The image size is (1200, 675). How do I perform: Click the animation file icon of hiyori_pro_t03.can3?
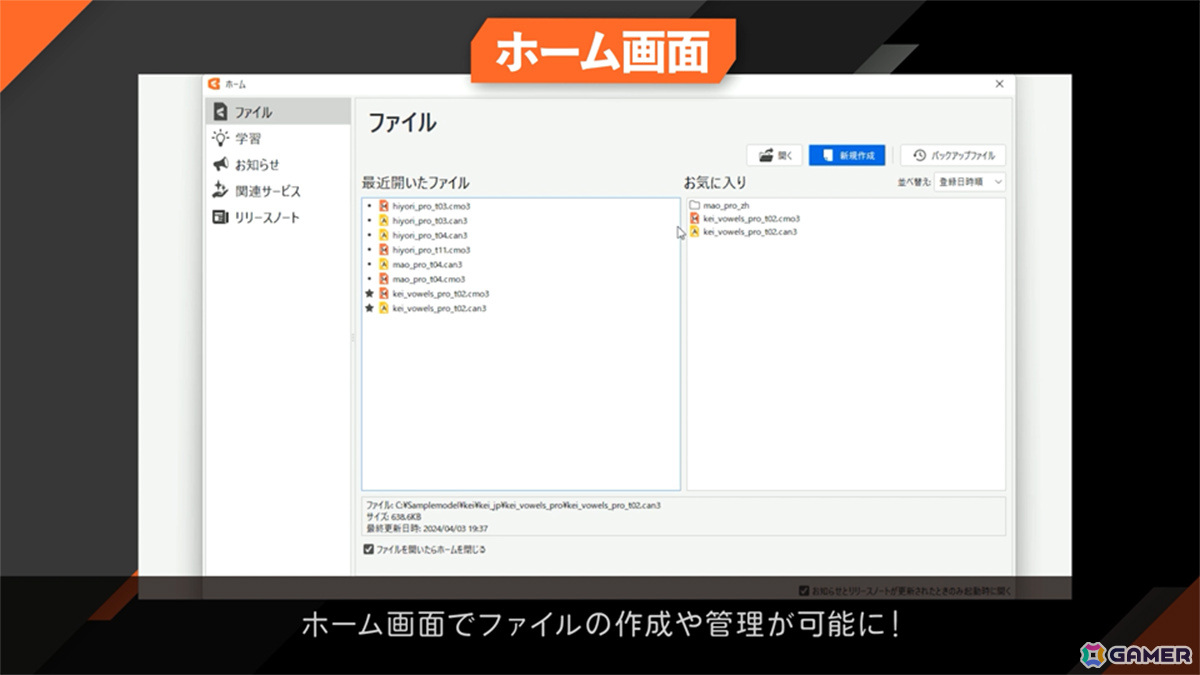pyautogui.click(x=384, y=220)
